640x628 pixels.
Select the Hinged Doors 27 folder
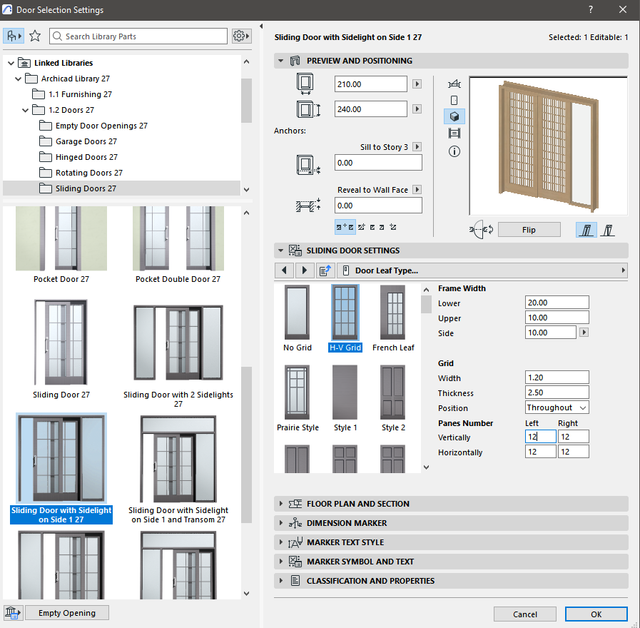click(86, 157)
